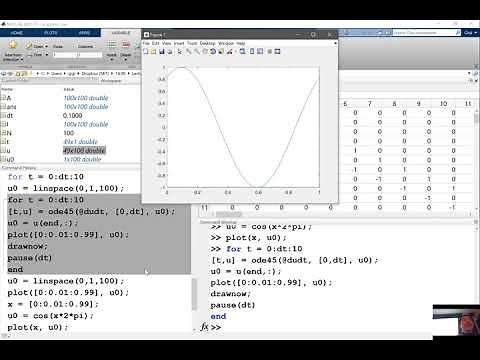The image size is (480, 360).
Task: Expand the Delete dropdown arrow
Action: pyautogui.click(x=126, y=60)
